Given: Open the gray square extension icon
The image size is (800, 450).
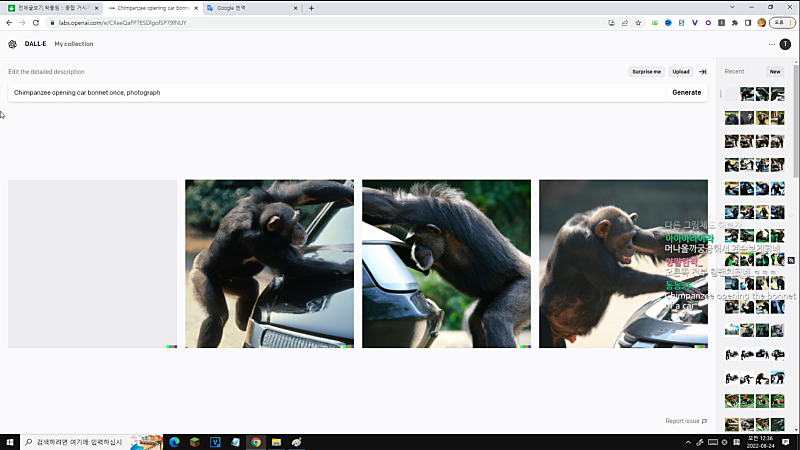Looking at the screenshot, I should click(721, 23).
